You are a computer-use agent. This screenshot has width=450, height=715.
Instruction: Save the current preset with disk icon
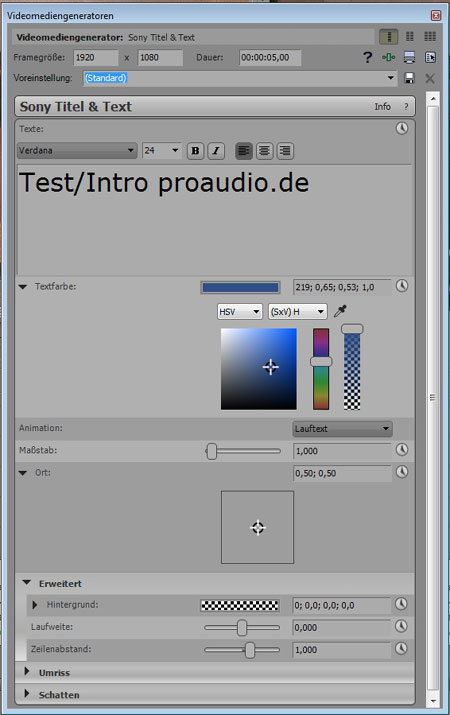(x=409, y=78)
